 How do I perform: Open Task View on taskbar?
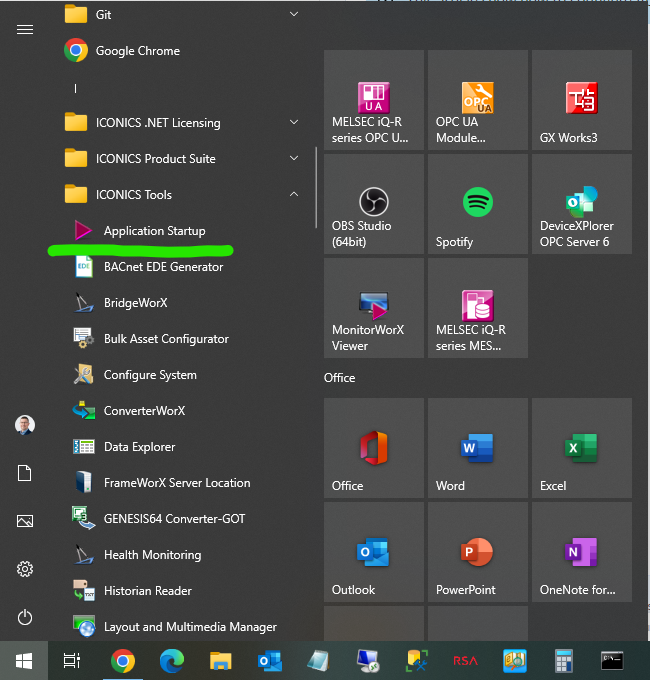pos(72,661)
